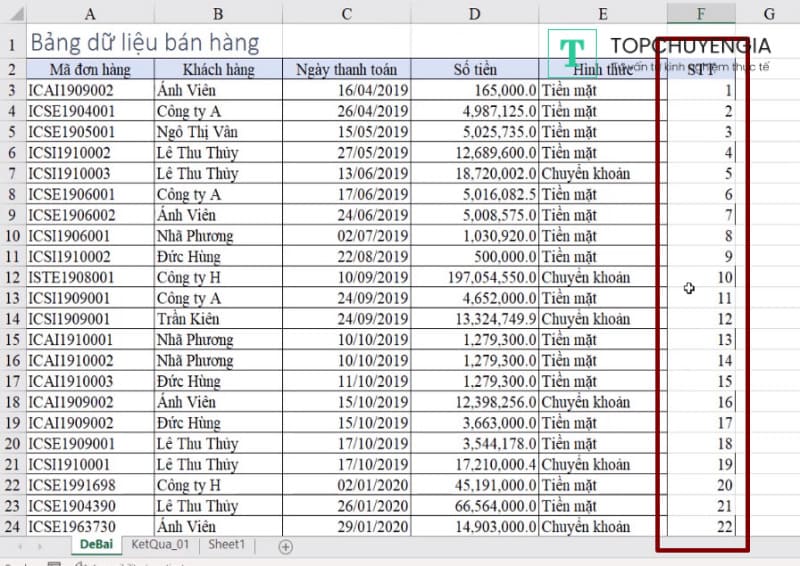Select the DeBai sheet tab

click(96, 545)
